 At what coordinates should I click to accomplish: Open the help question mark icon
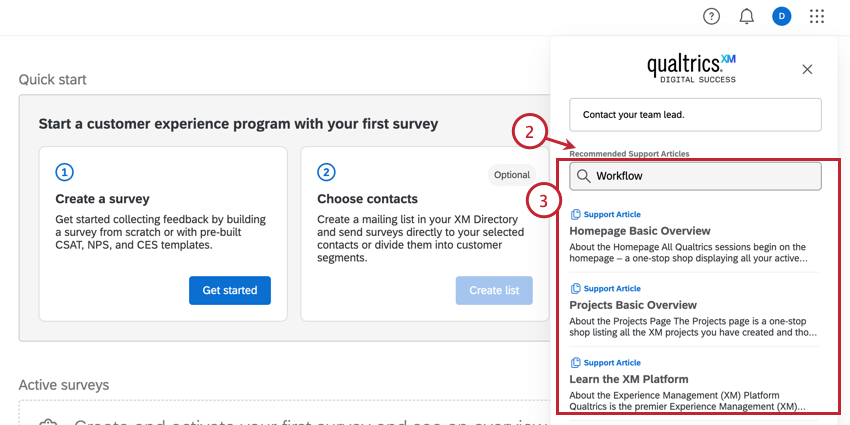[x=711, y=16]
